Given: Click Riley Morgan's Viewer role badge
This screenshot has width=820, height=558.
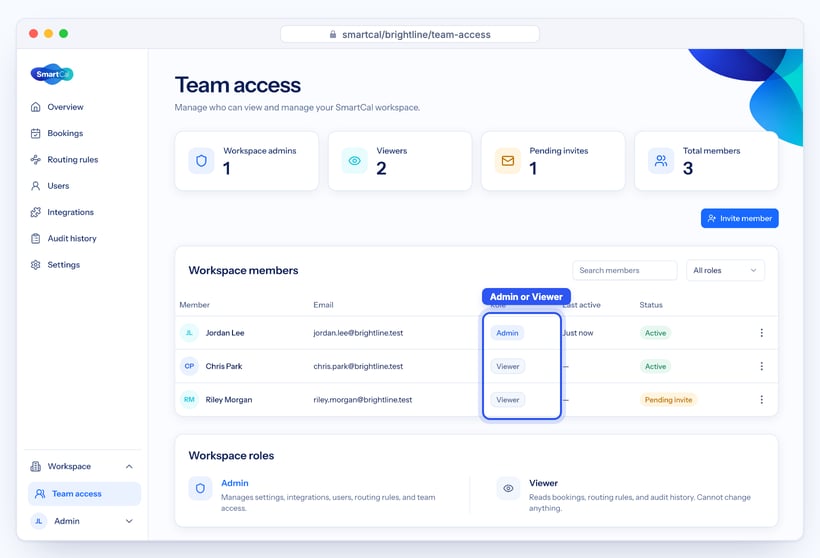Looking at the screenshot, I should (x=508, y=400).
